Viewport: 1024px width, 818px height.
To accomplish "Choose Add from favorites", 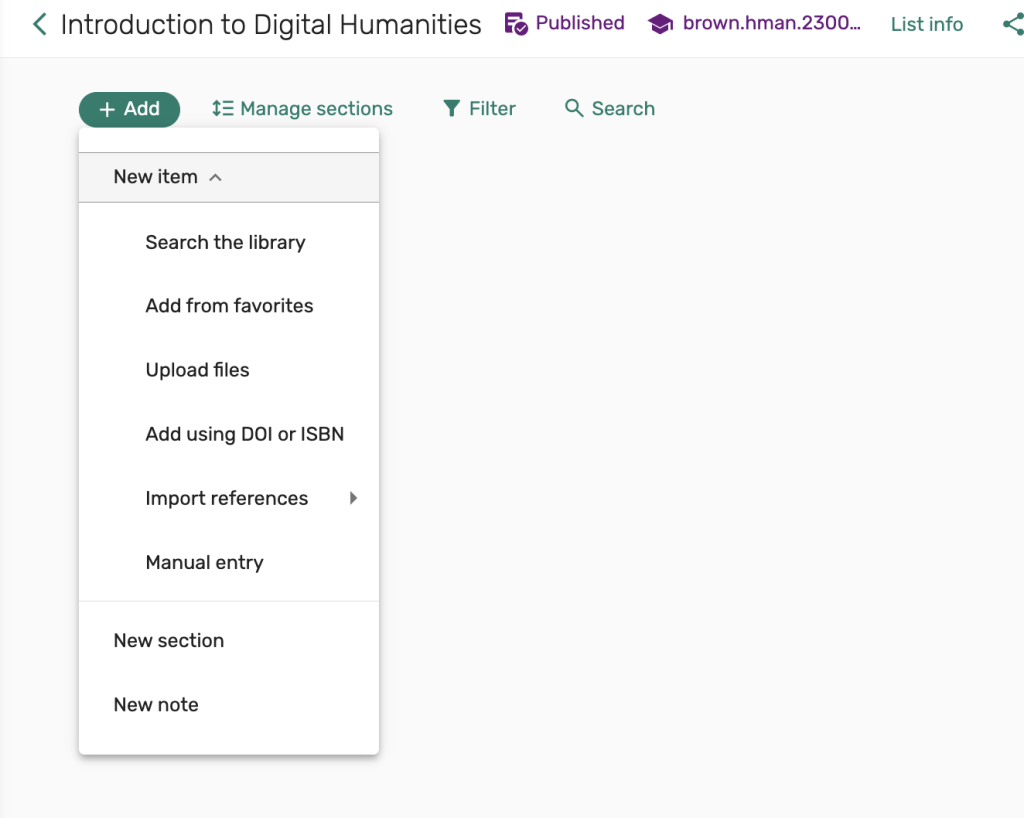I will pos(229,306).
